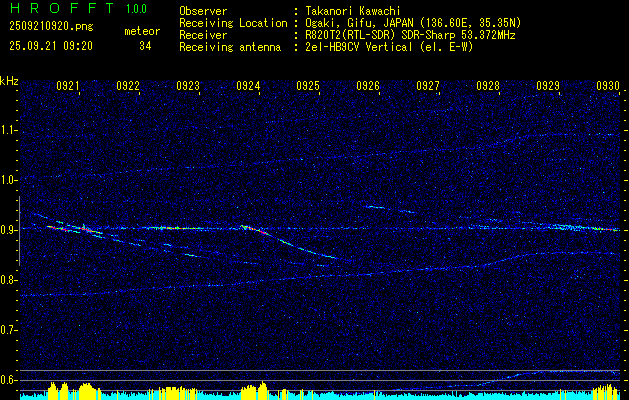
Task: Click the 0925 time tick label
Action: click(x=308, y=87)
